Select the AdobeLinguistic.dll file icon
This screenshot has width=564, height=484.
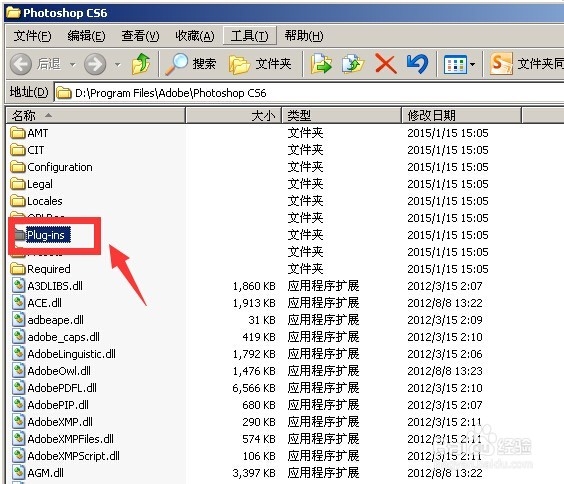(x=18, y=354)
